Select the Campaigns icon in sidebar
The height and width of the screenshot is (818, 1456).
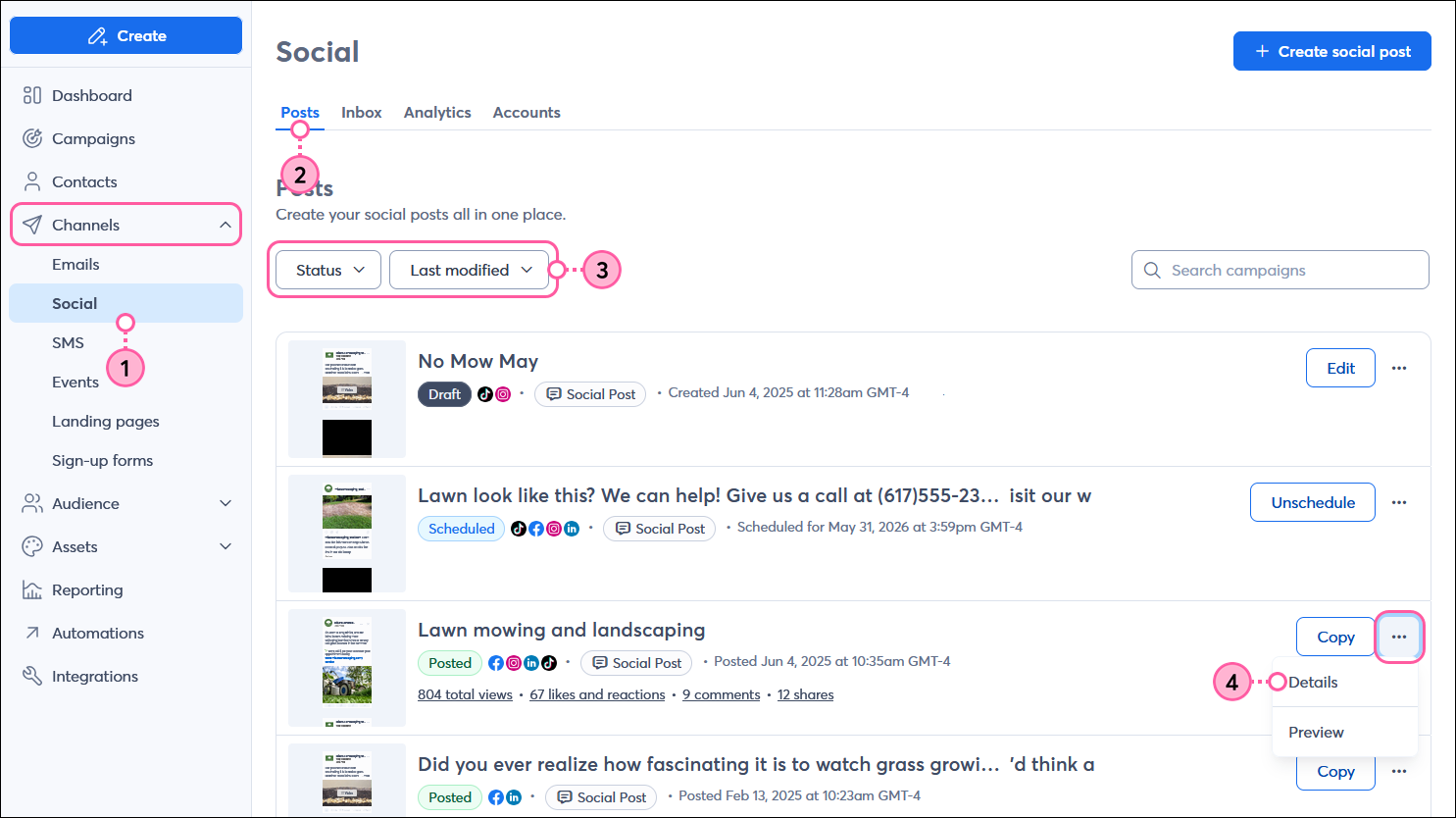pyautogui.click(x=32, y=138)
